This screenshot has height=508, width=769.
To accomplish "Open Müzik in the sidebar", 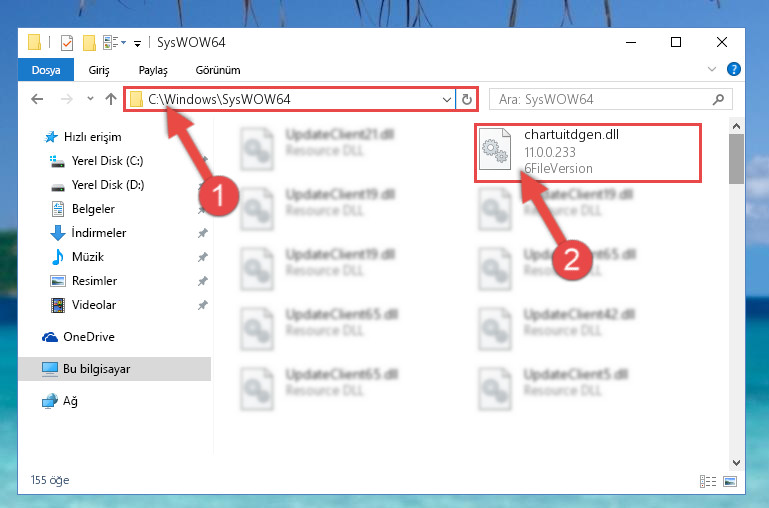I will click(x=77, y=257).
